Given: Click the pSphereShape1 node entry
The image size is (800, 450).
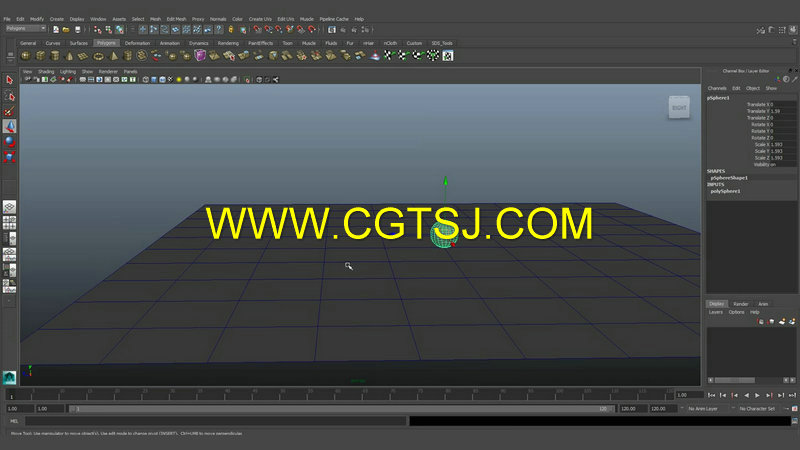Looking at the screenshot, I should pyautogui.click(x=729, y=178).
